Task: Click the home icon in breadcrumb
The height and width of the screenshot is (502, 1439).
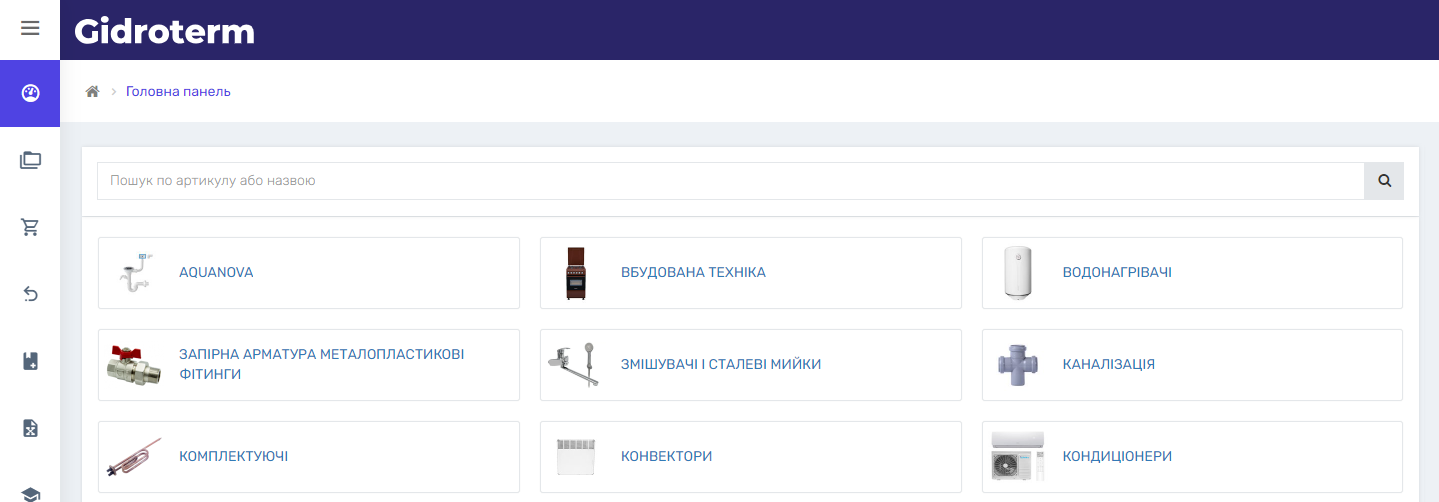Action: pos(93,91)
